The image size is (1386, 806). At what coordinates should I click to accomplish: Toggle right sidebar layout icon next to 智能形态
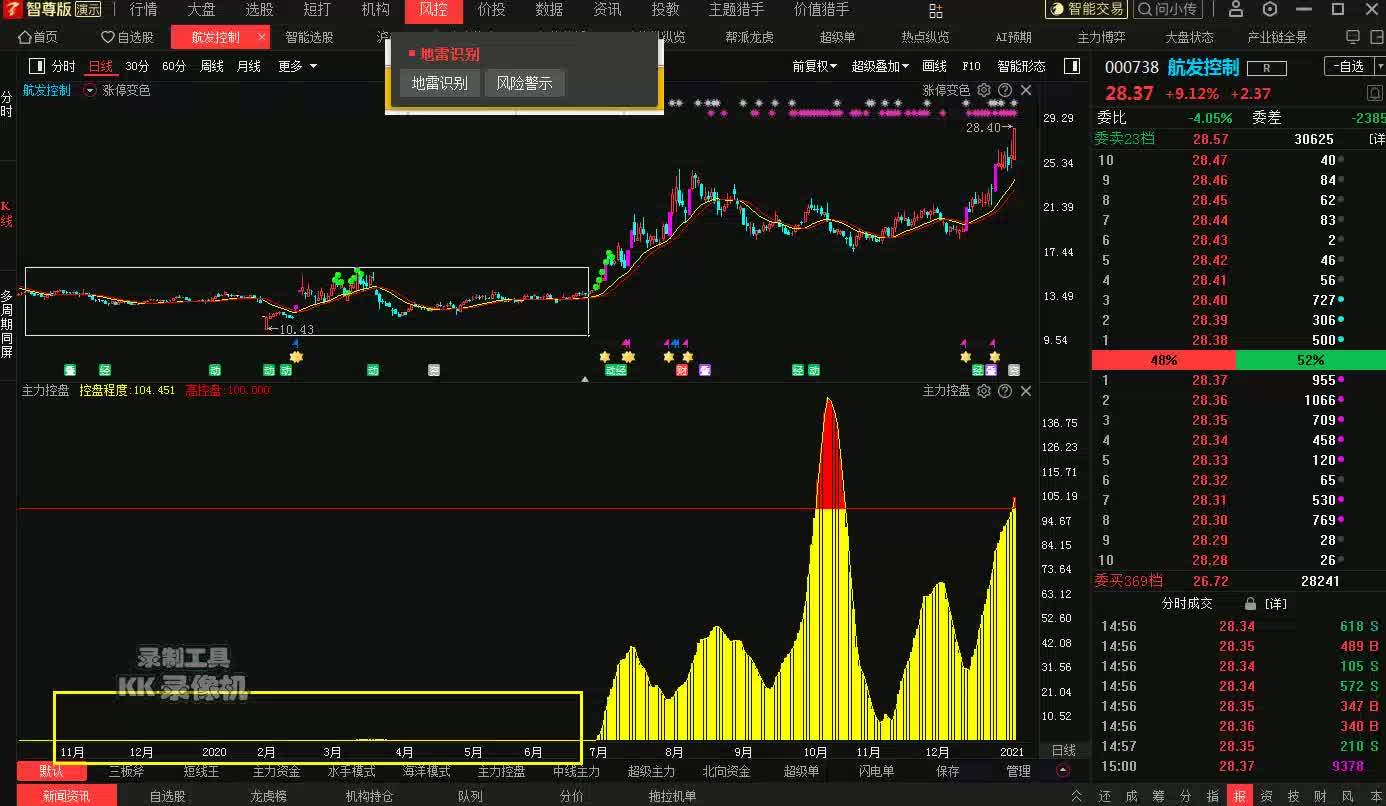[x=1072, y=66]
